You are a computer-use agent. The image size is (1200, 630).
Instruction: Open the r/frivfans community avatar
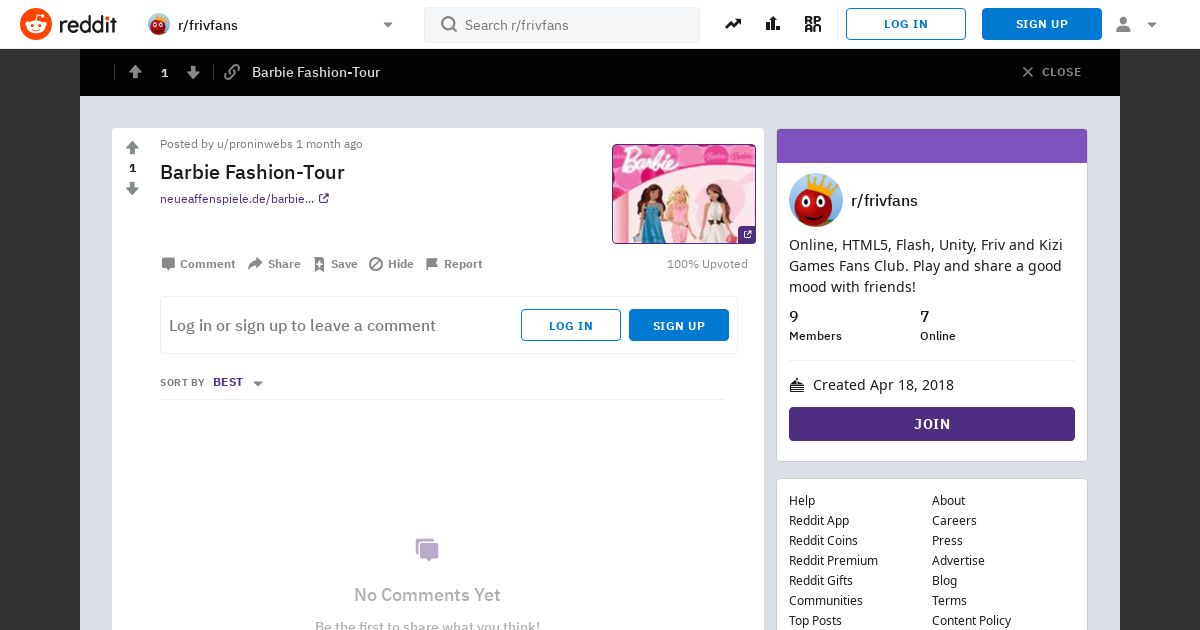(815, 200)
